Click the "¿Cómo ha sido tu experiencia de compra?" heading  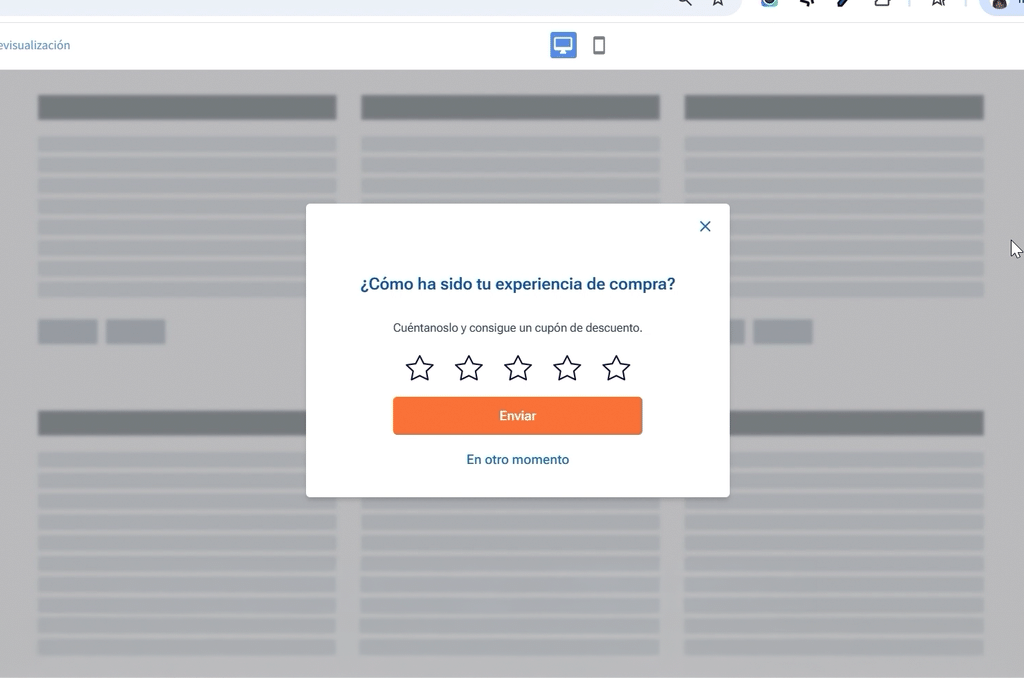(x=517, y=284)
